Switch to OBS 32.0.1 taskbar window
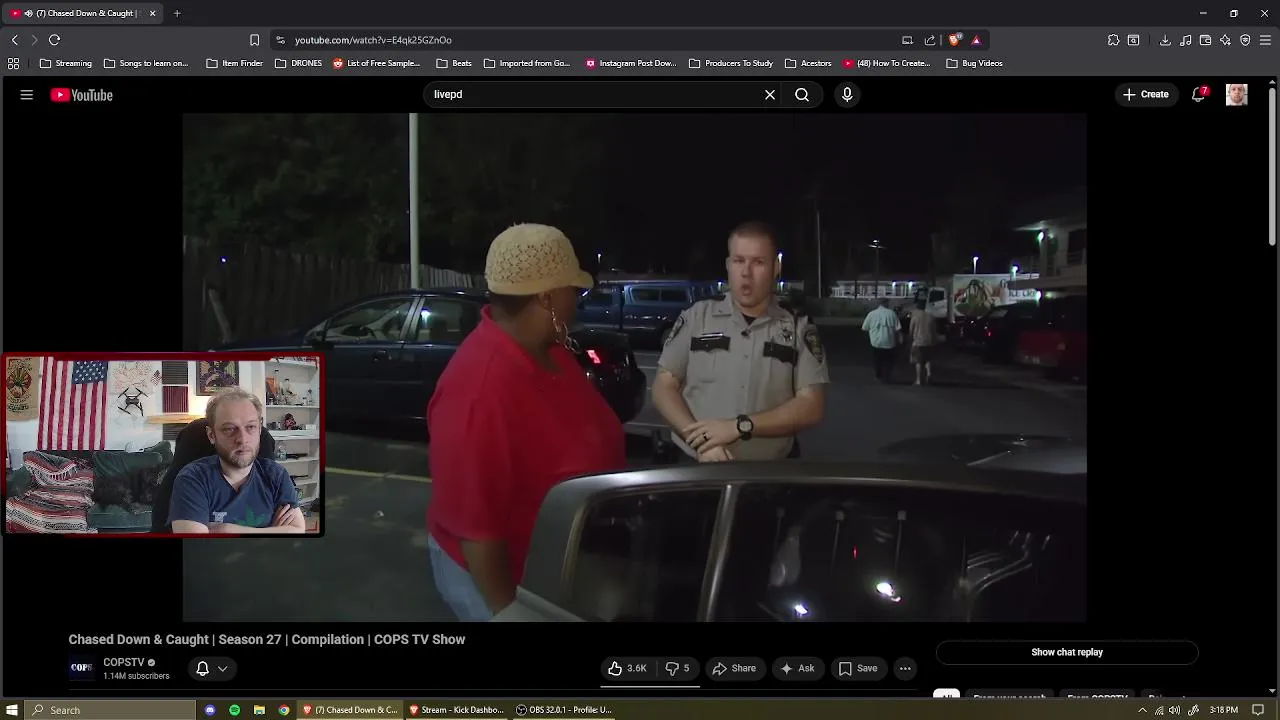The image size is (1280, 720). coord(564,710)
